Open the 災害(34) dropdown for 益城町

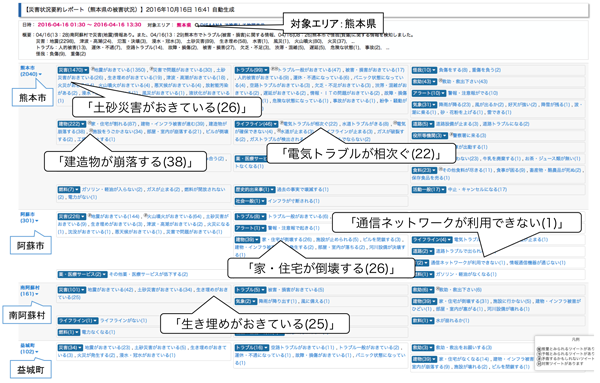pos(70,348)
